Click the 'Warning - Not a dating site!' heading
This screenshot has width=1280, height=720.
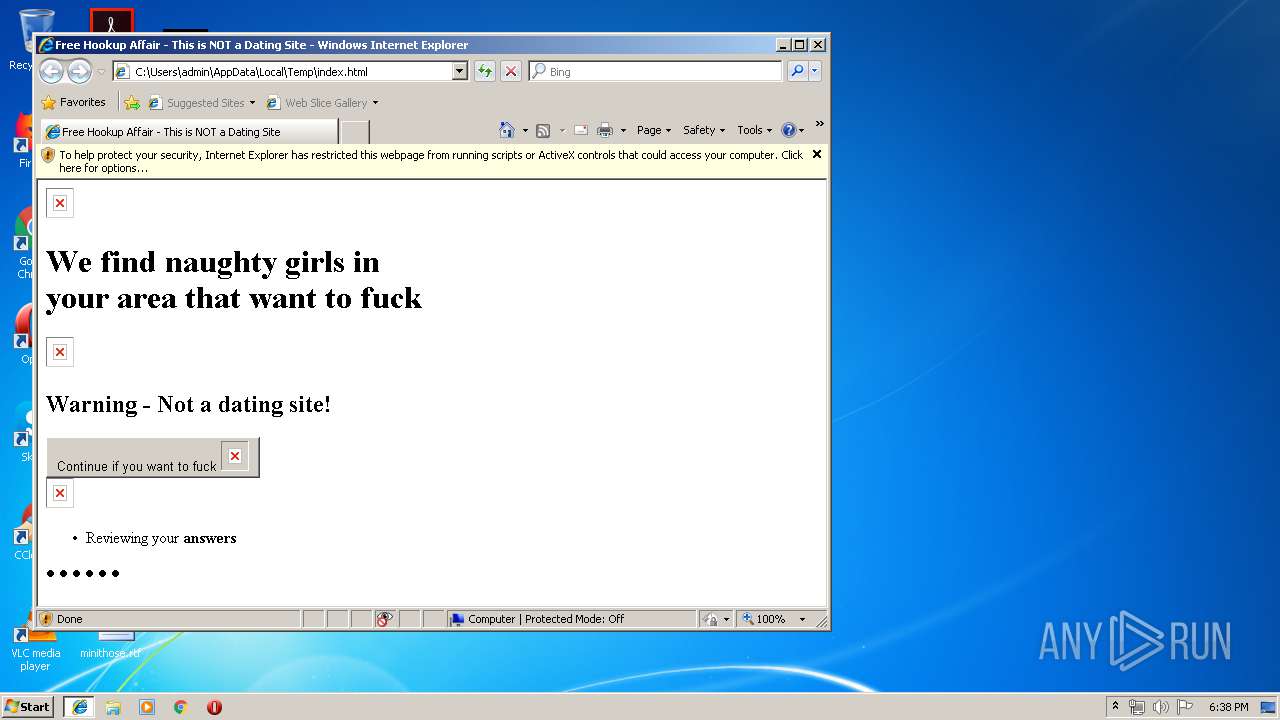(188, 404)
